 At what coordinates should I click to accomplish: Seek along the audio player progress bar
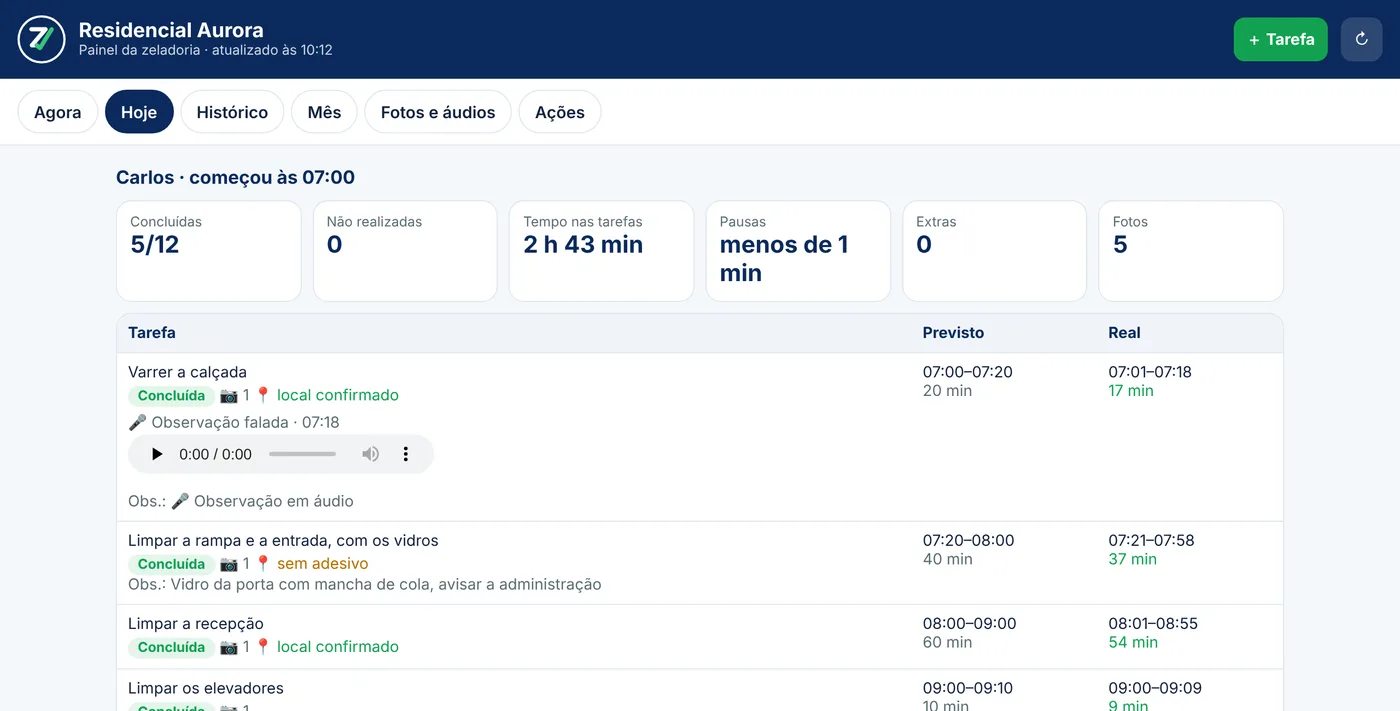point(302,454)
